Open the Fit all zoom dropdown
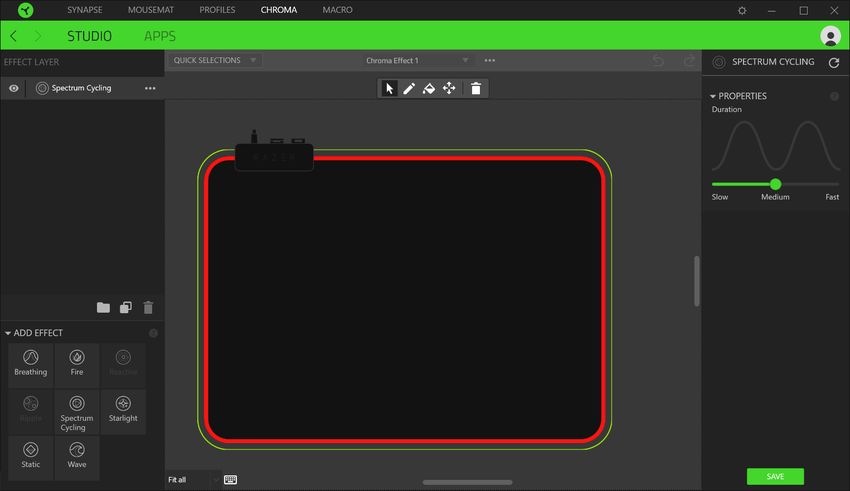The image size is (850, 491). tap(194, 480)
